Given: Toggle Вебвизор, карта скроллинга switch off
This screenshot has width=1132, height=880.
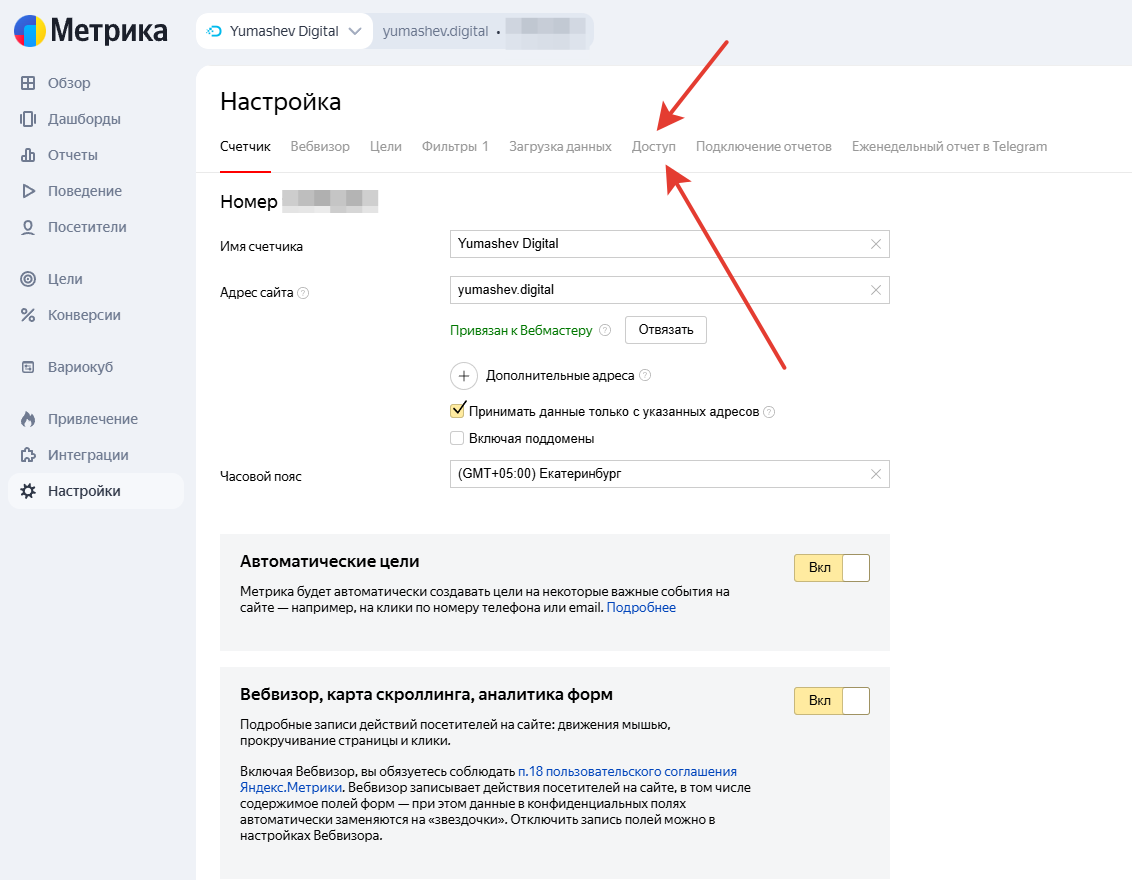Looking at the screenshot, I should tap(832, 701).
